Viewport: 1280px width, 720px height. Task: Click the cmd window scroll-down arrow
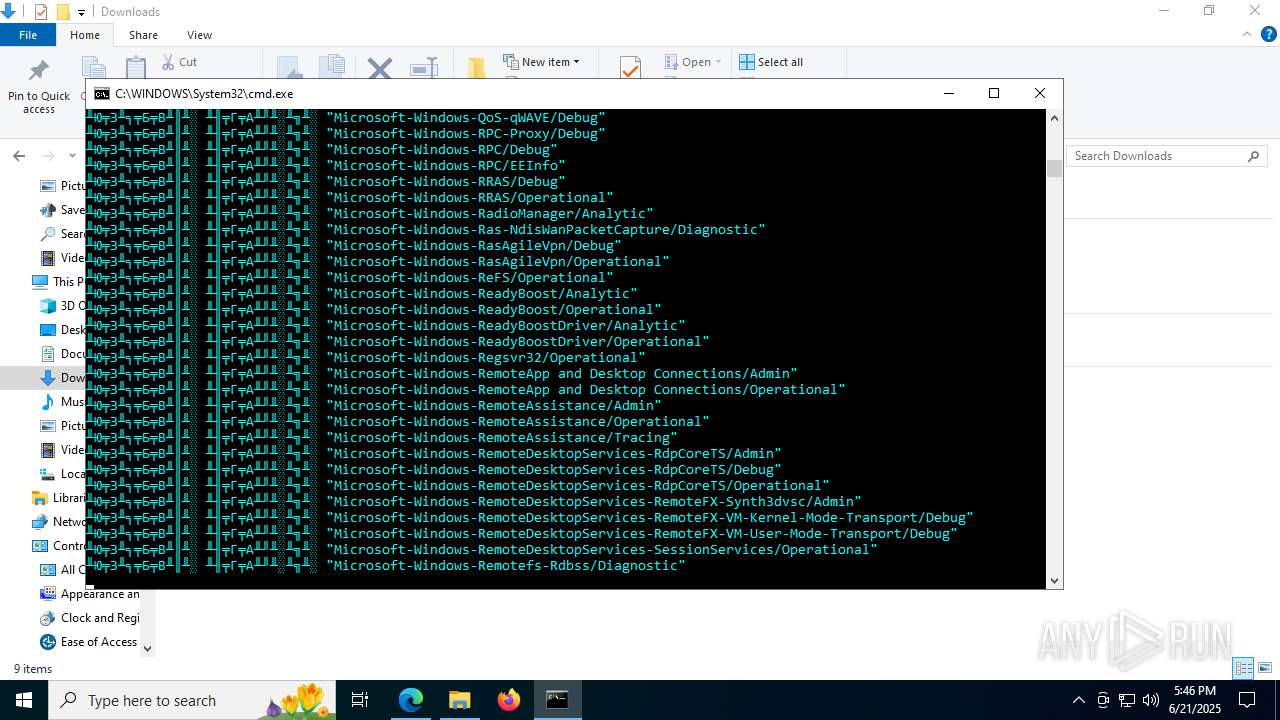(1054, 580)
